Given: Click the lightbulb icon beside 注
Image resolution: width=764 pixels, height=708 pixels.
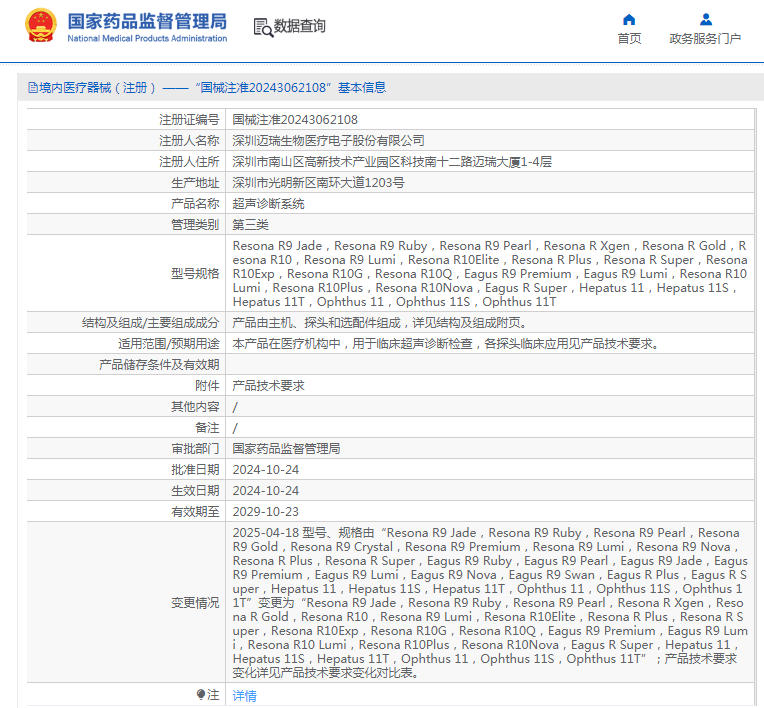Looking at the screenshot, I should (x=201, y=694).
